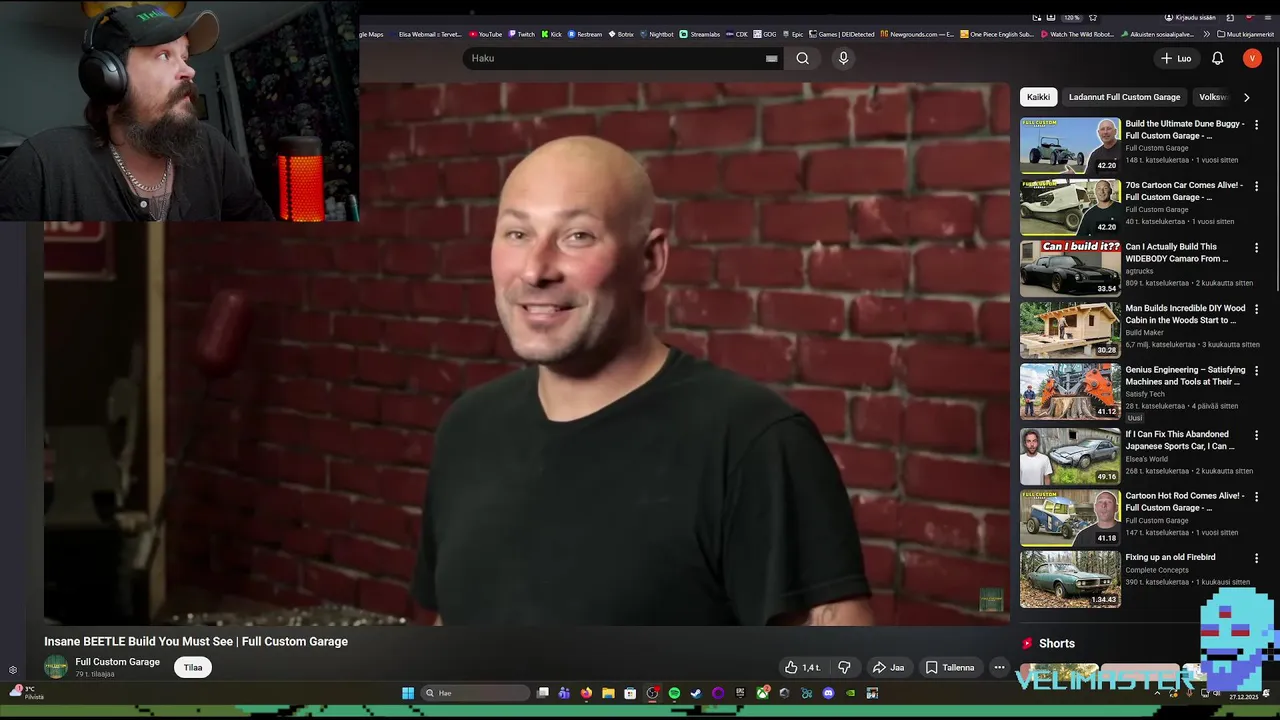
Task: Open options for DIY Wood Cabin video
Action: coord(1257,310)
